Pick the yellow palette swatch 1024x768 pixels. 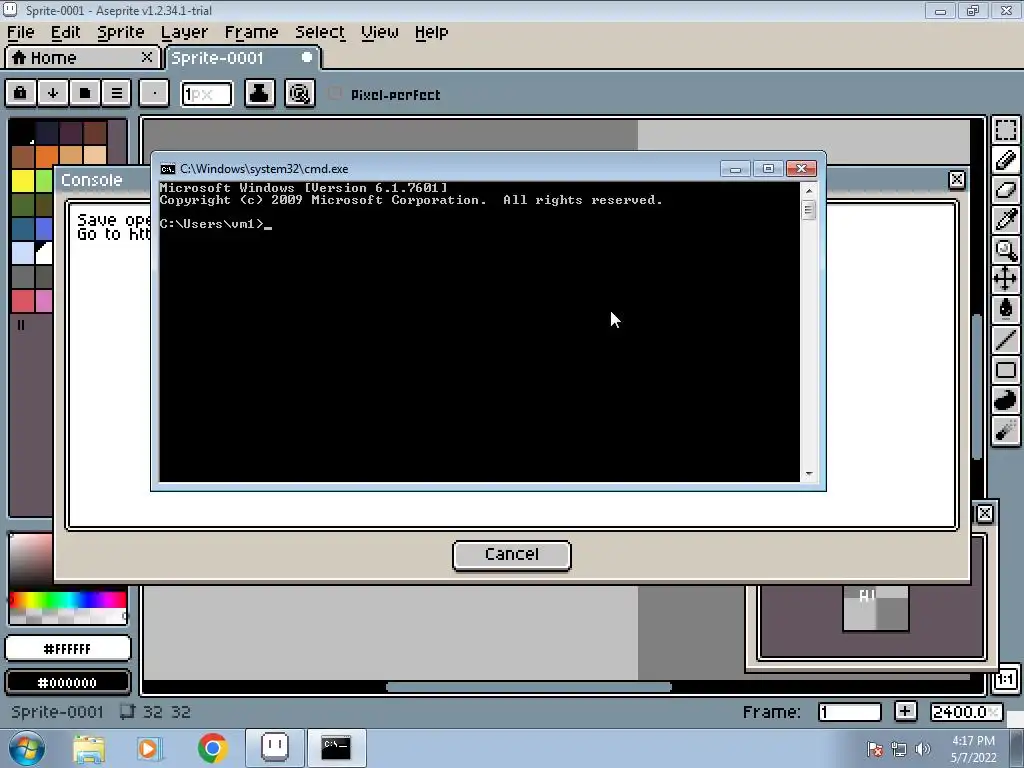point(23,181)
